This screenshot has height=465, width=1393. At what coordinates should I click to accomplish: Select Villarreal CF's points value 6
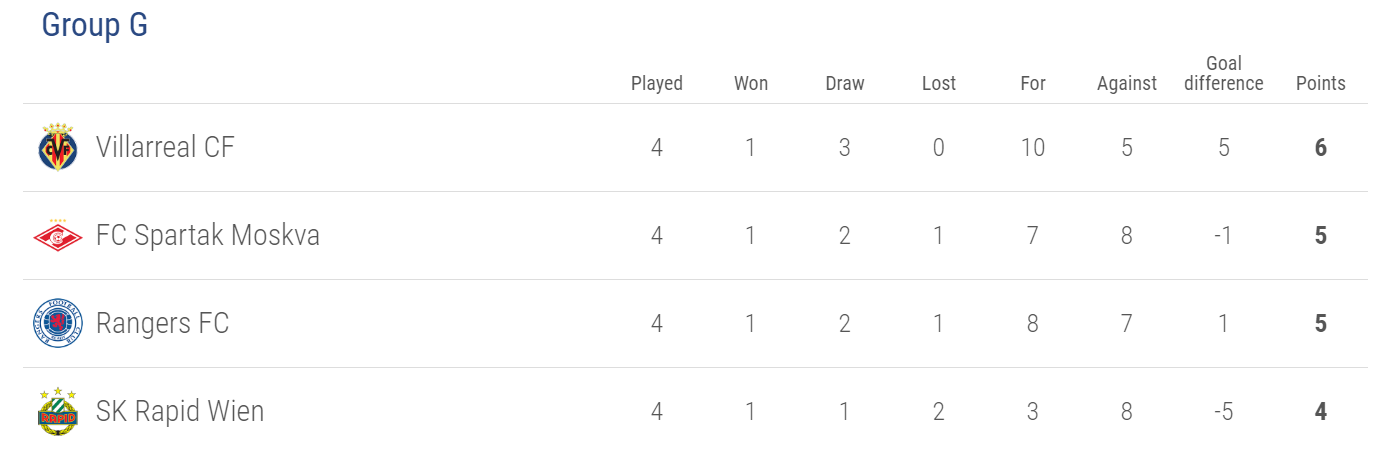tap(1321, 148)
